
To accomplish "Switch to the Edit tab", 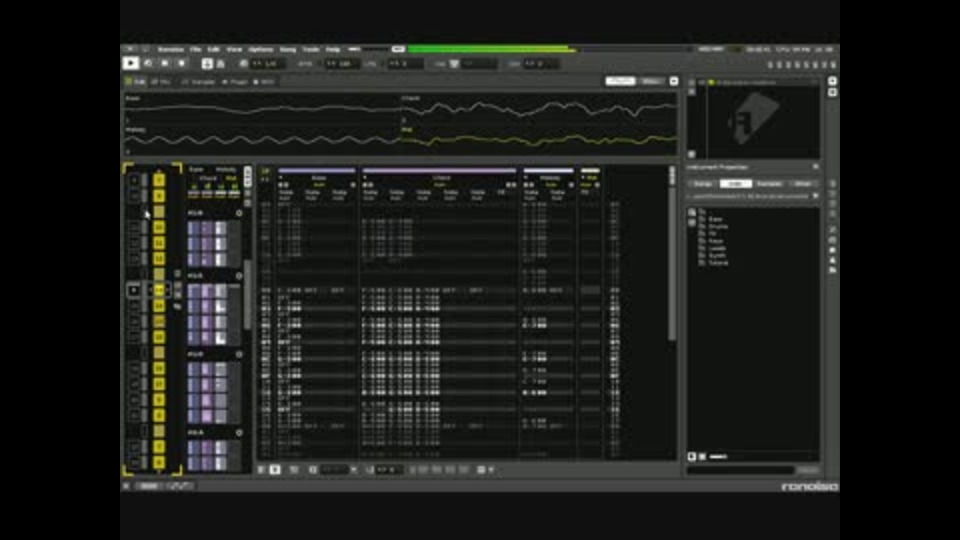I will [x=135, y=81].
